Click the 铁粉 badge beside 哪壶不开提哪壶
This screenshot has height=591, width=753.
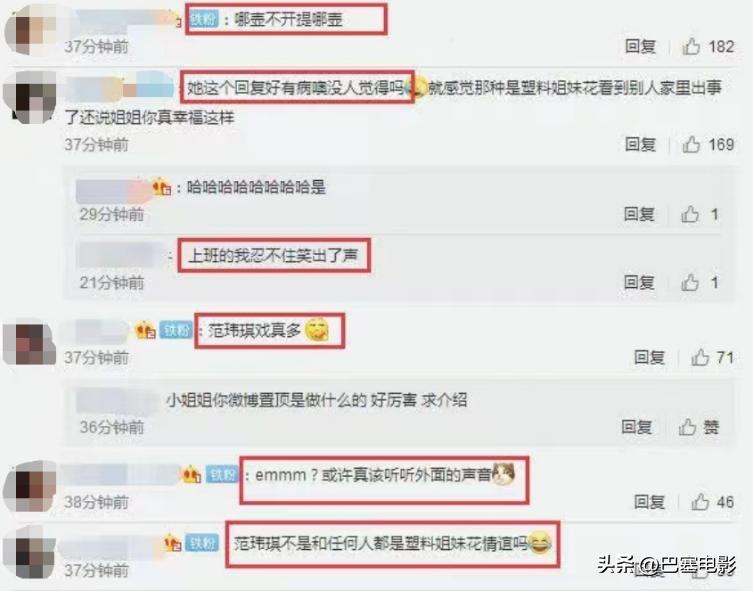click(x=204, y=19)
